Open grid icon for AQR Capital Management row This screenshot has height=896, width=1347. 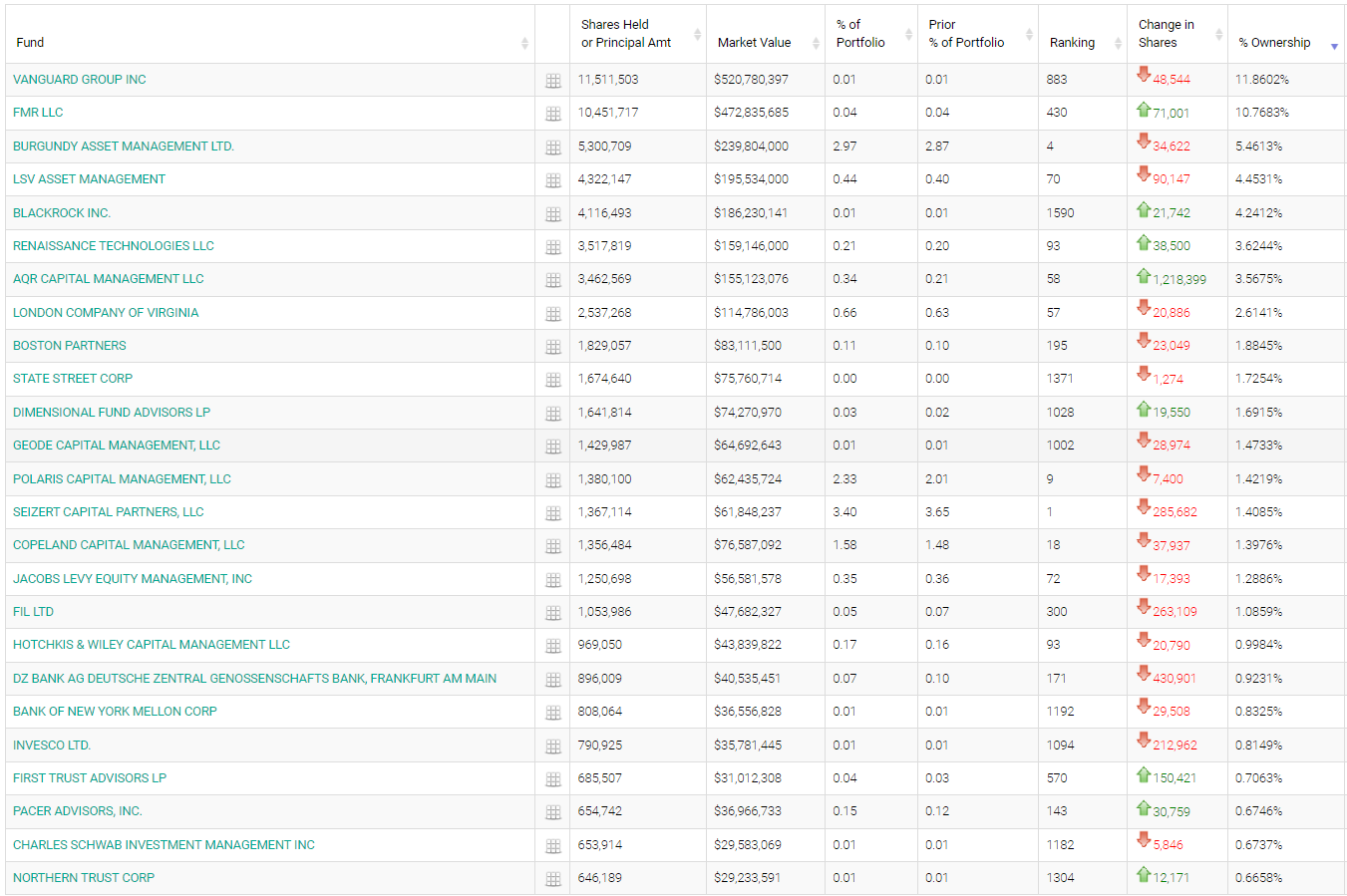tap(553, 280)
